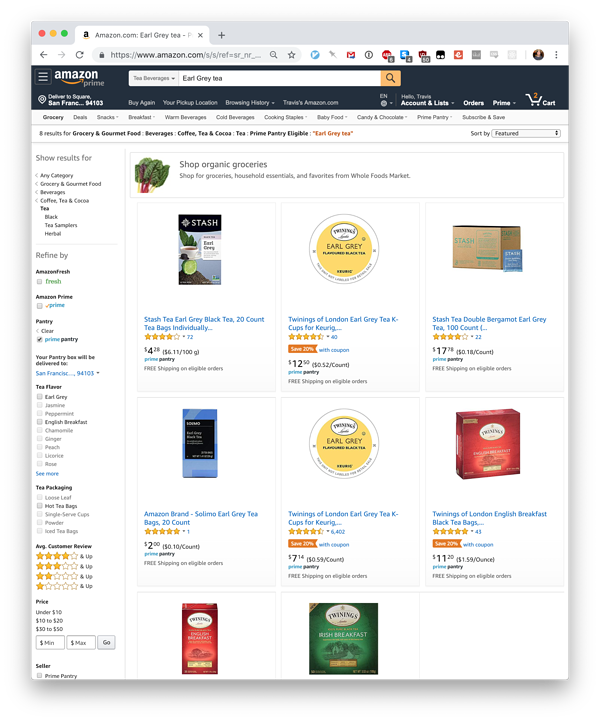
Task: Click the orange search magnifier button
Action: pos(390,78)
